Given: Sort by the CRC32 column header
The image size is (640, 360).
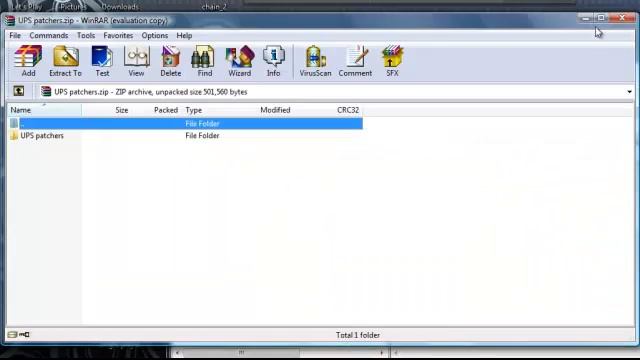Looking at the screenshot, I should 348,110.
